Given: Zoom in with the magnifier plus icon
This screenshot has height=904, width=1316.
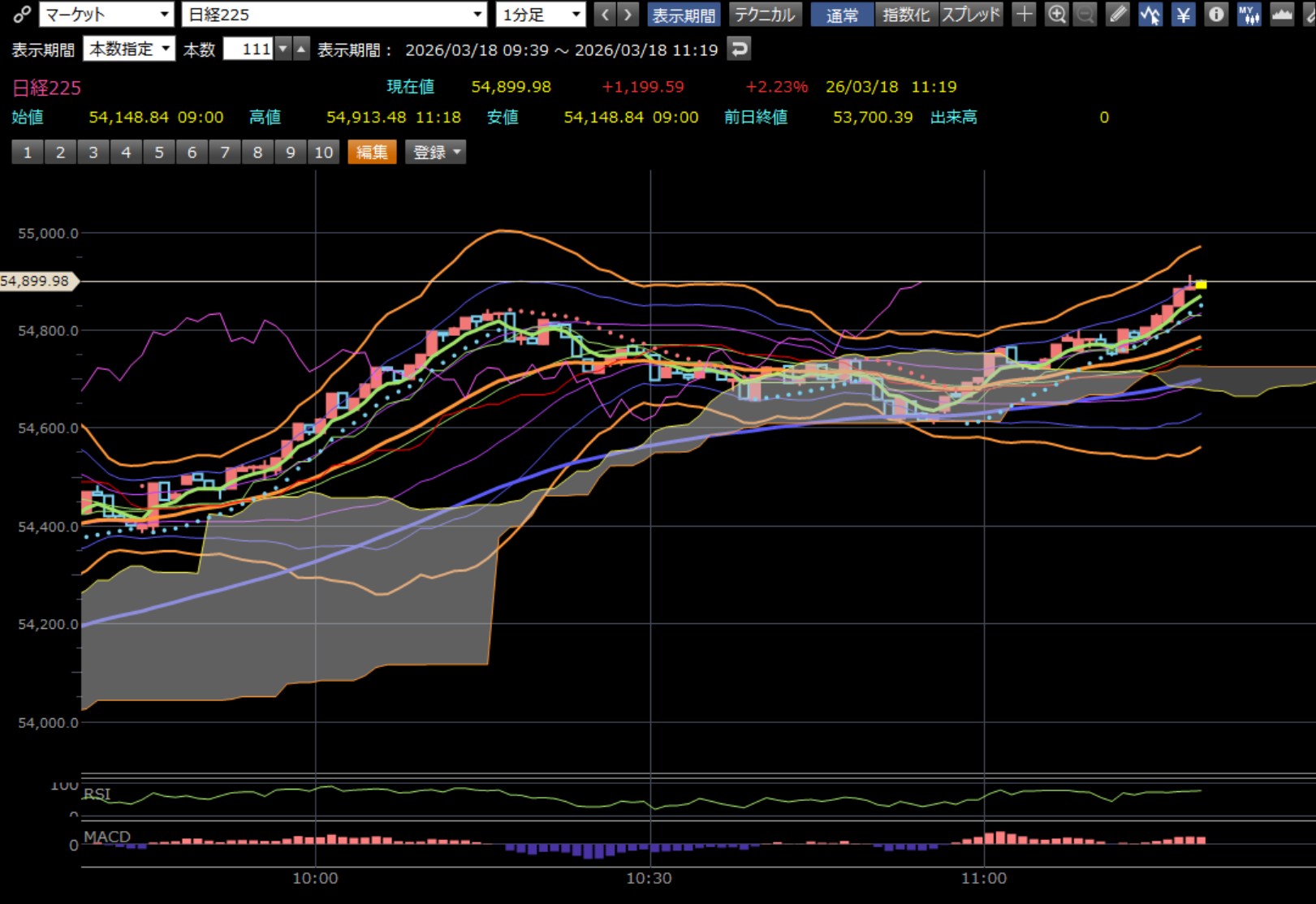Looking at the screenshot, I should click(x=1056, y=15).
